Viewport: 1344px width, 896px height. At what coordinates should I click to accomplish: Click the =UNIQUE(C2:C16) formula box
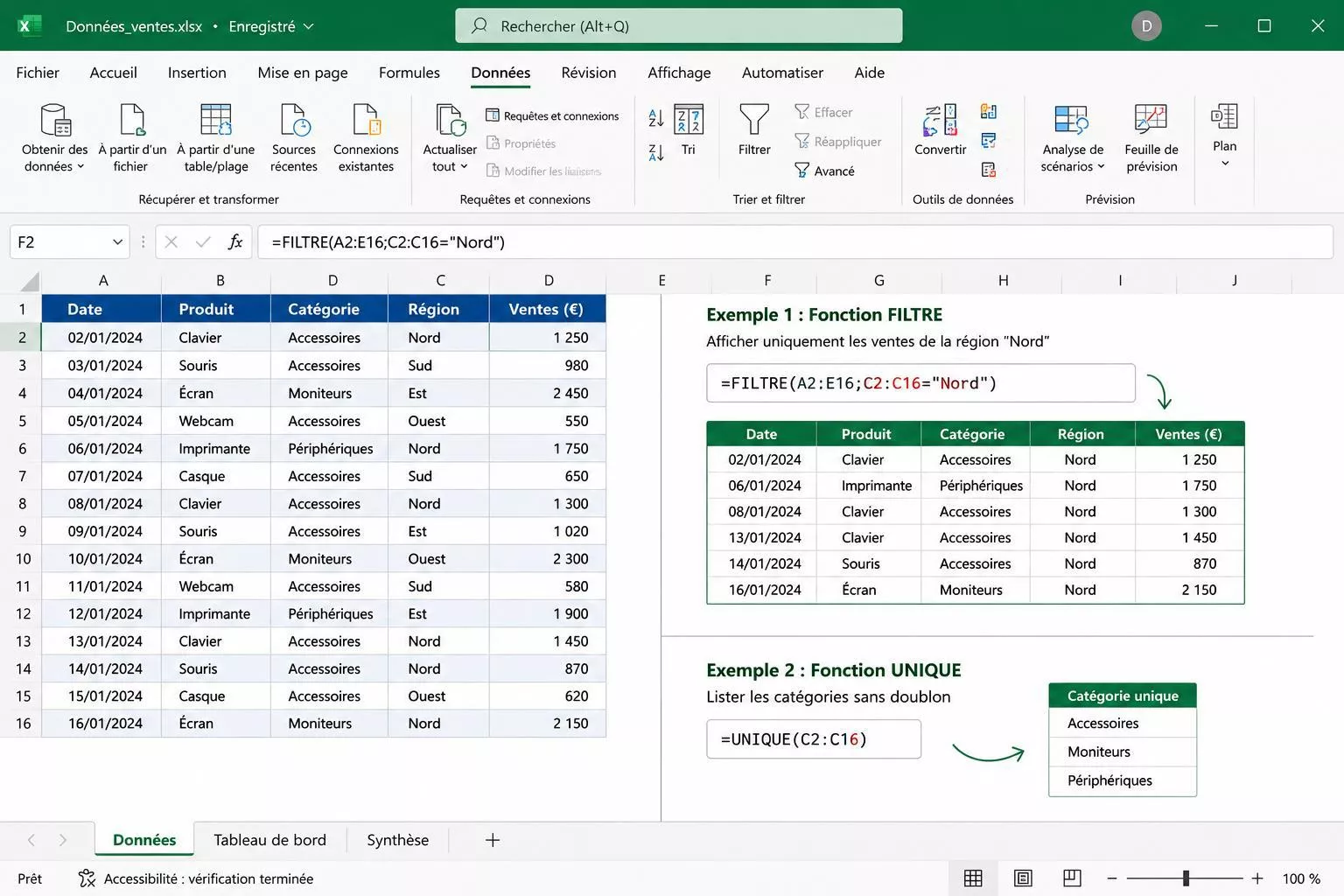(814, 739)
